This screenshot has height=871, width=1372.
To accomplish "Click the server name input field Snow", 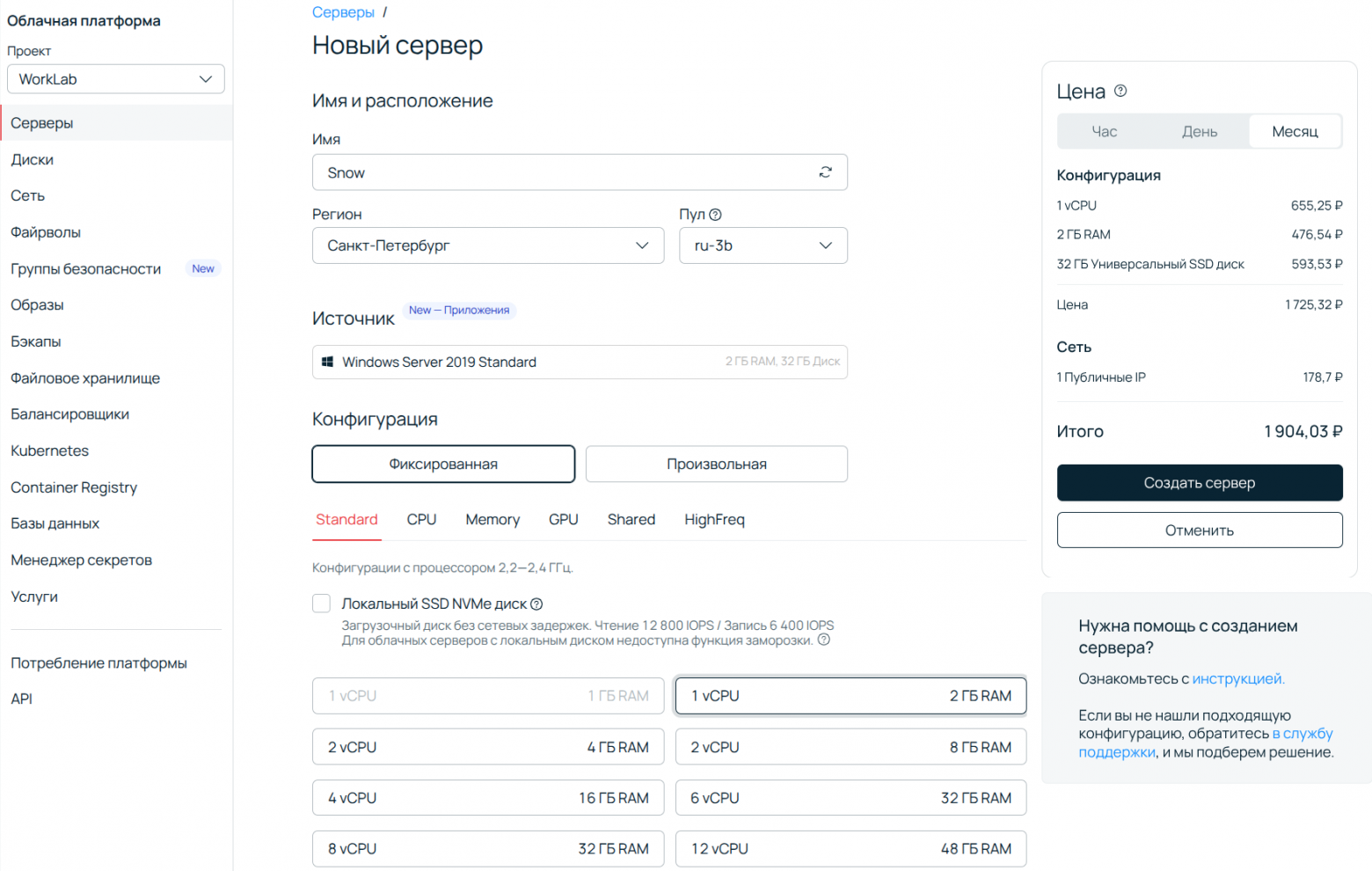I will coord(563,172).
